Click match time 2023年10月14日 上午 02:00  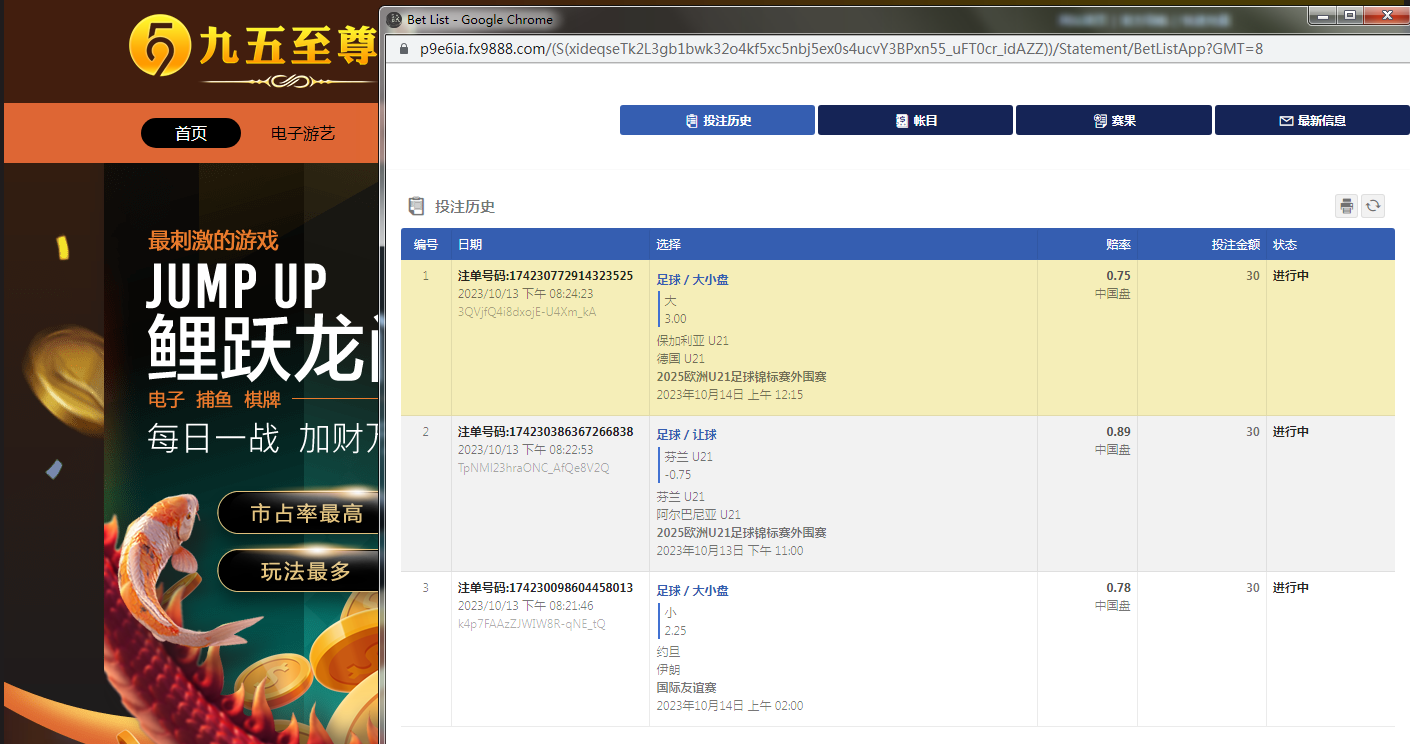(729, 706)
